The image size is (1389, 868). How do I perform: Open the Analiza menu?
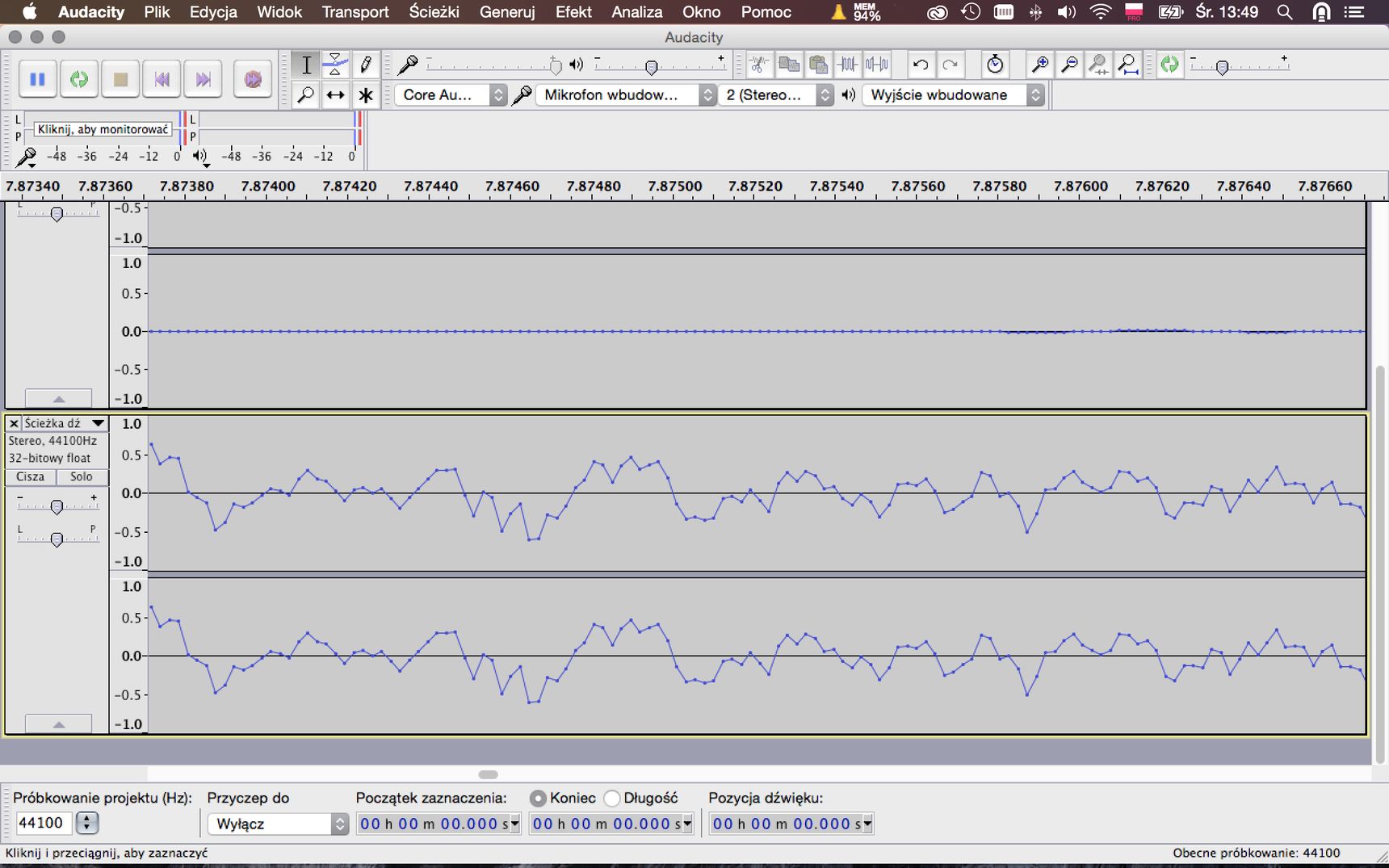(637, 12)
